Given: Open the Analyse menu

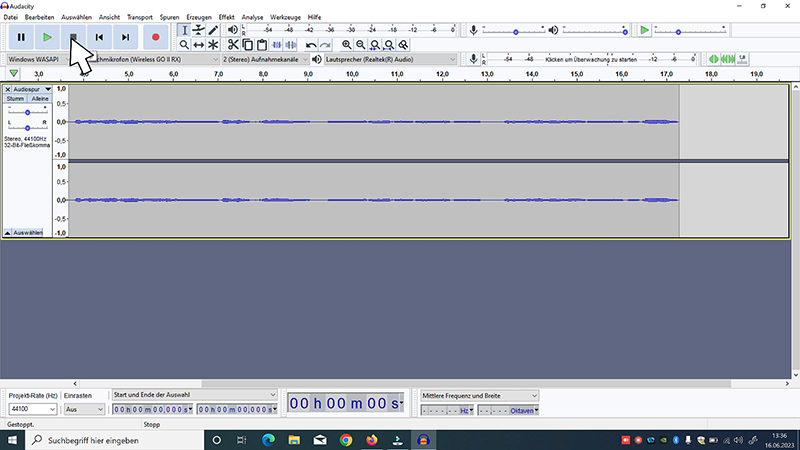Looking at the screenshot, I should tap(252, 17).
